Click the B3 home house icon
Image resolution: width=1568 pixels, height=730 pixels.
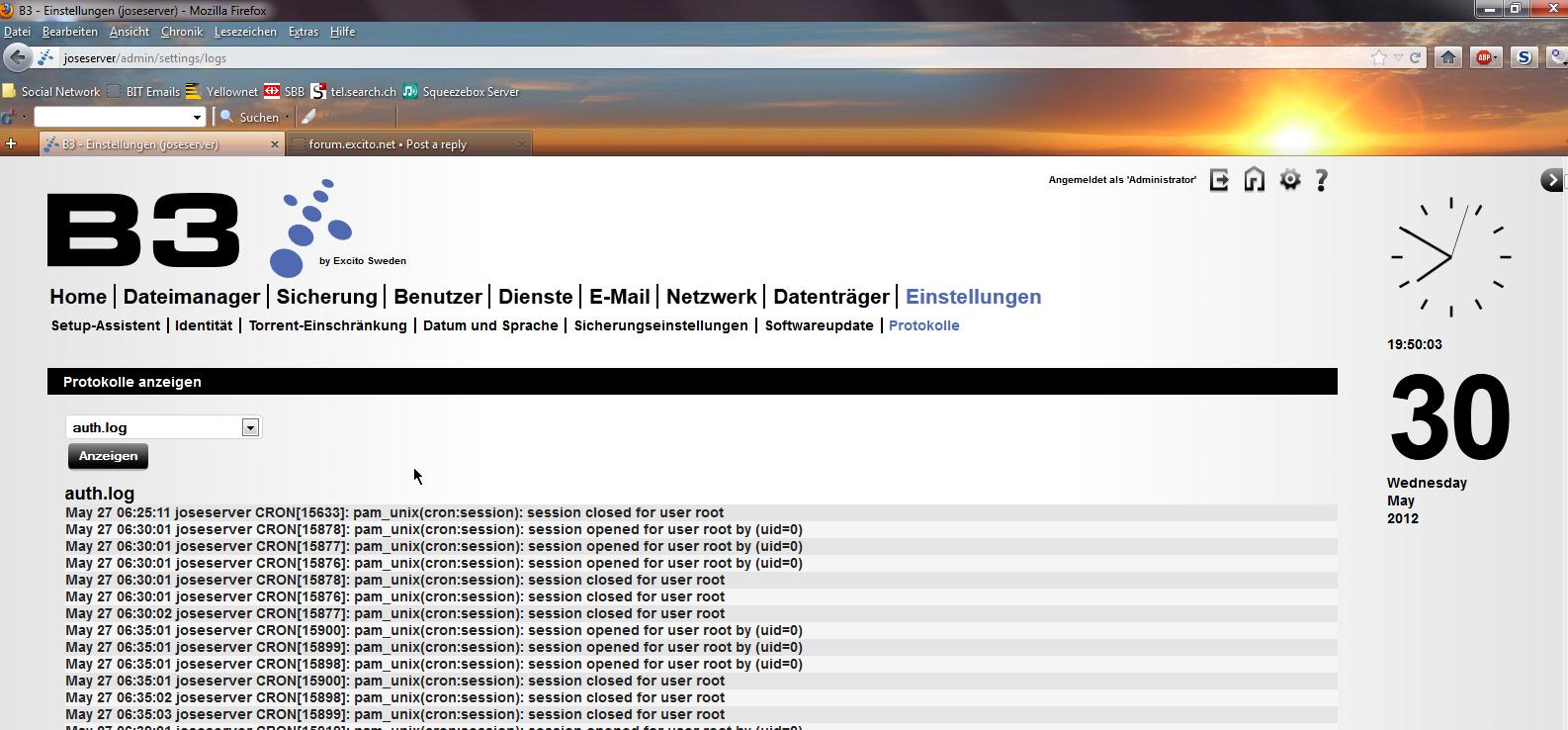pyautogui.click(x=1254, y=180)
